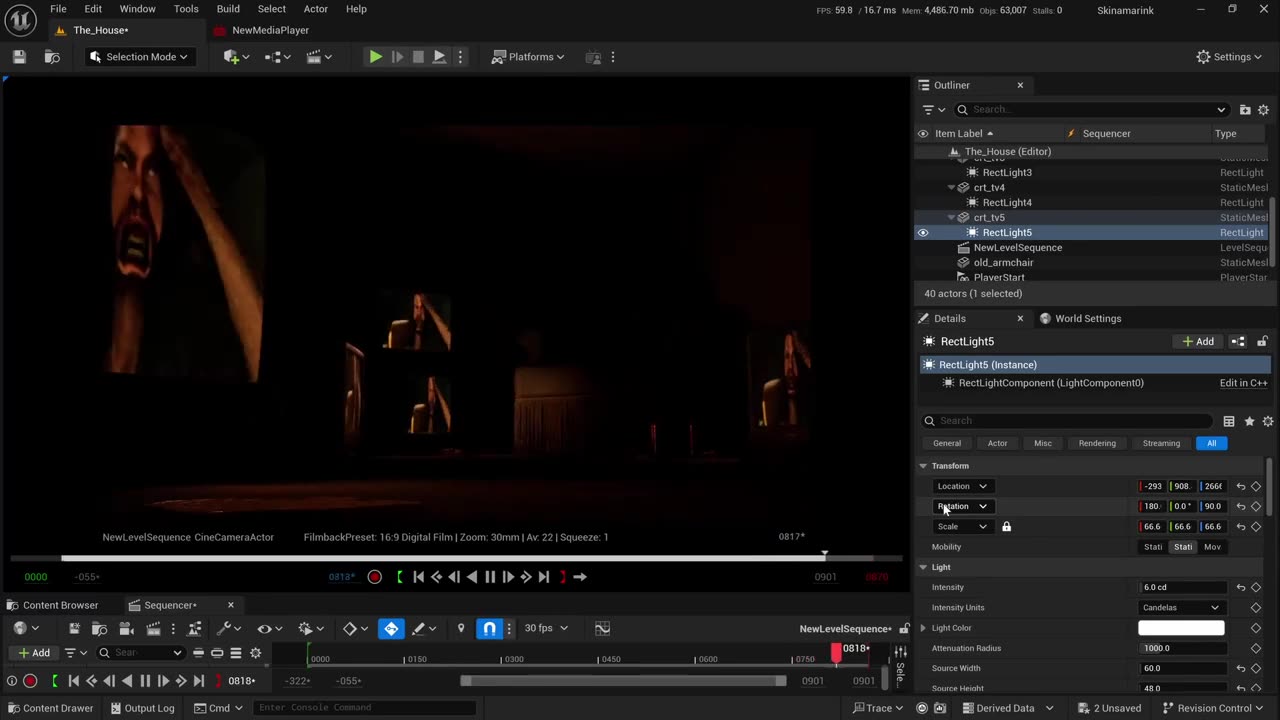Click the Sequencer Add track button

(34, 653)
